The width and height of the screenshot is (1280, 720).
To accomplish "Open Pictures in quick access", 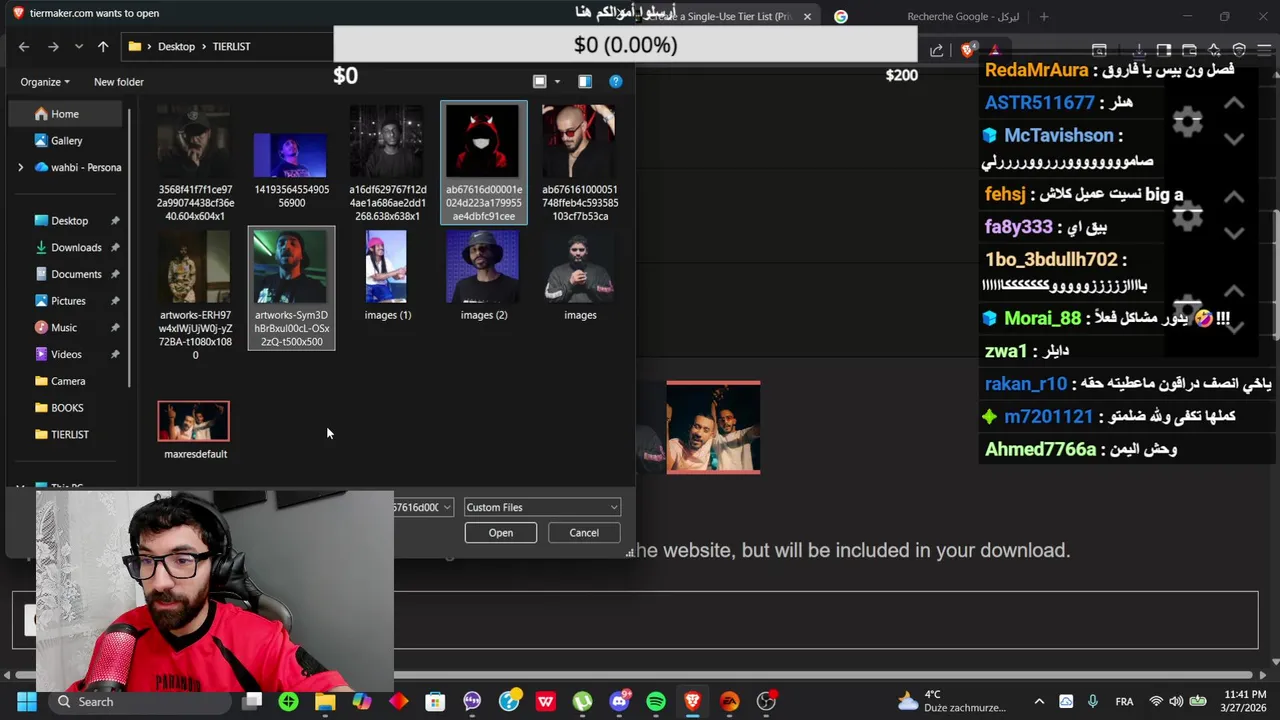I will coord(69,301).
